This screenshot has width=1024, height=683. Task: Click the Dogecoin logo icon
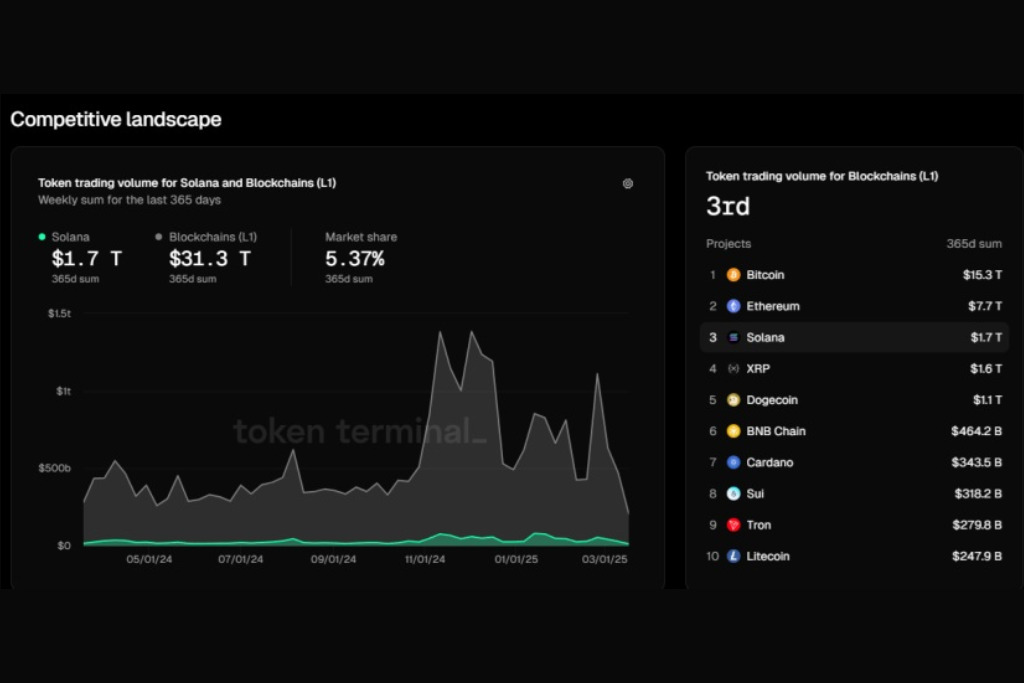coord(733,400)
